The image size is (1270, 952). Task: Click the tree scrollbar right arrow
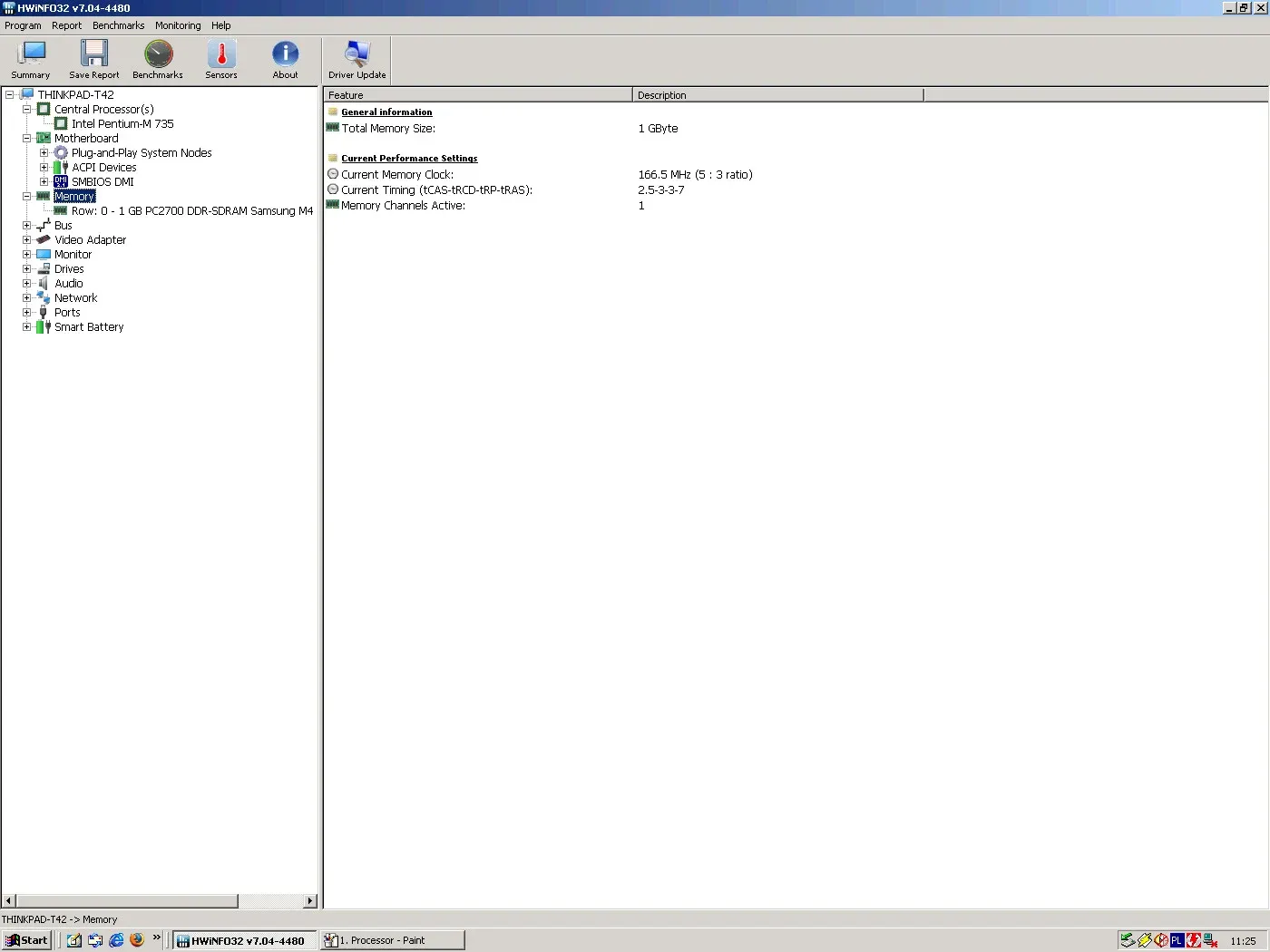[x=310, y=901]
